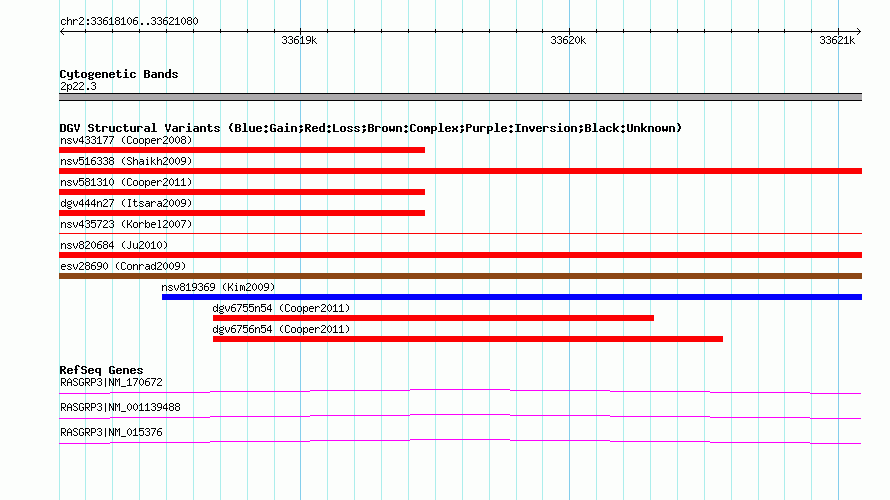The width and height of the screenshot is (890, 500).
Task: Click the left arrow on the ruler
Action: pyautogui.click(x=62, y=32)
